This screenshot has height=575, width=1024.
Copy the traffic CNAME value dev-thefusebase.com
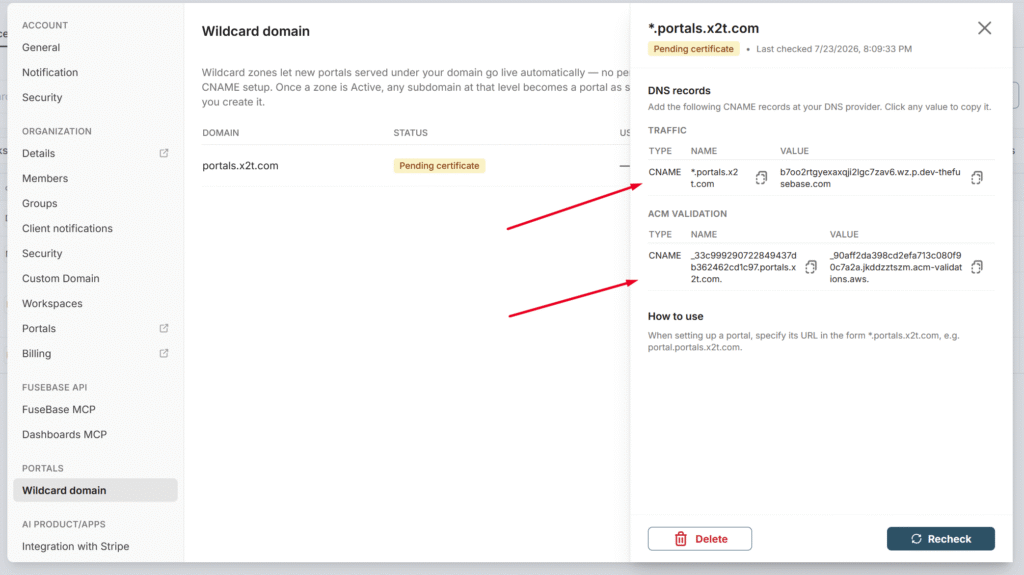(x=976, y=178)
